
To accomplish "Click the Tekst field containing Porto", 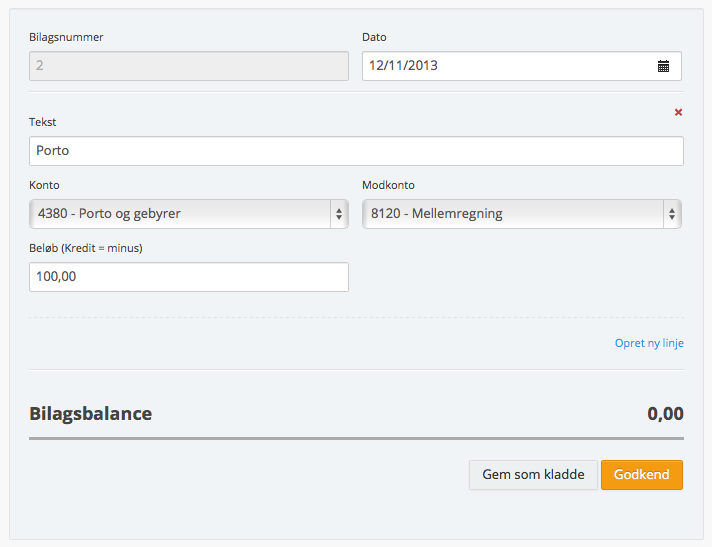I will 356,151.
